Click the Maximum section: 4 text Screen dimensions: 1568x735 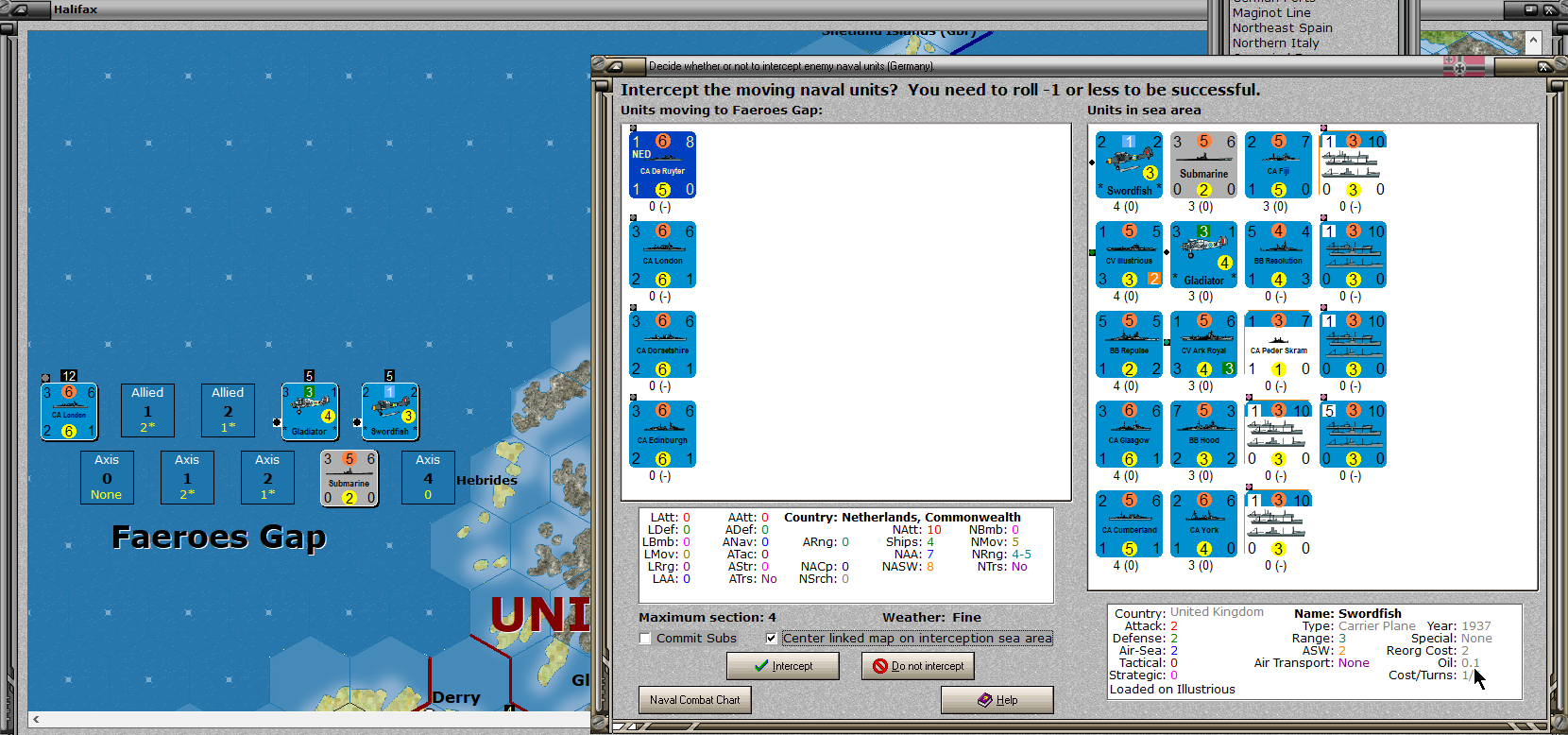tap(707, 618)
